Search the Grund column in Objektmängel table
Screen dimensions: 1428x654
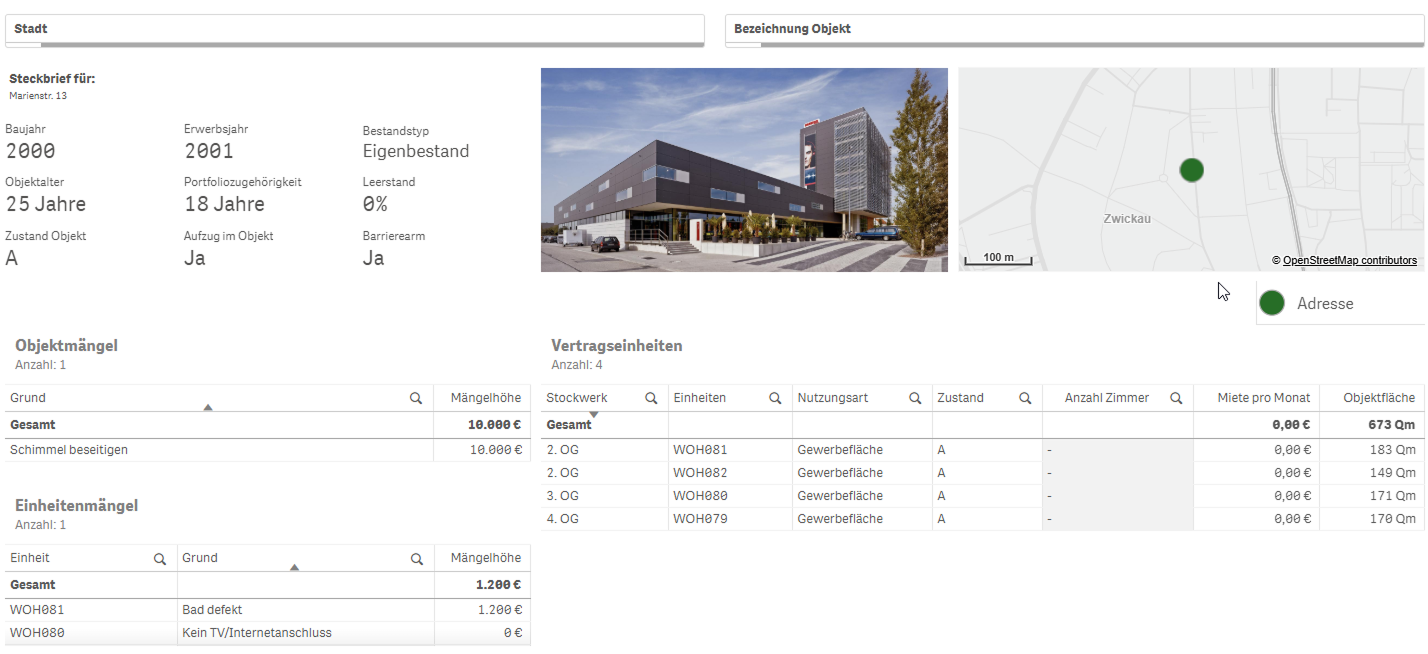click(416, 398)
